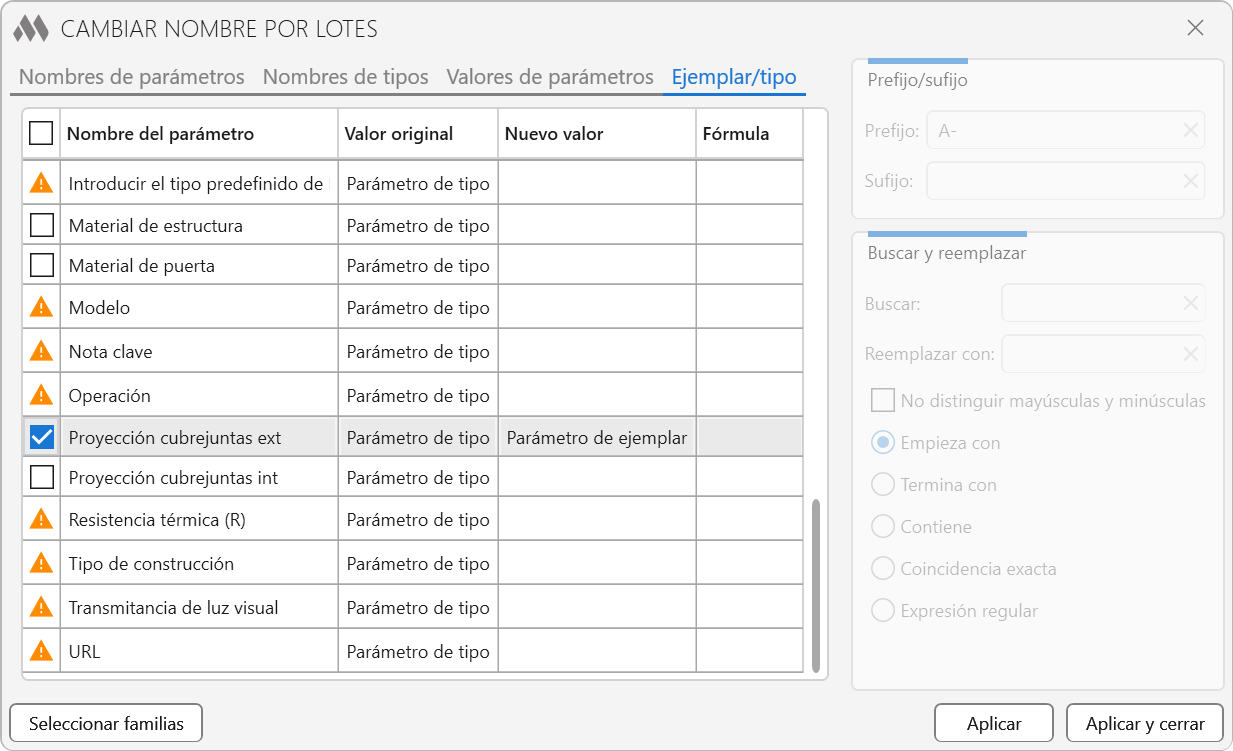Select the Contiene radio option
1233x751 pixels.
882,527
